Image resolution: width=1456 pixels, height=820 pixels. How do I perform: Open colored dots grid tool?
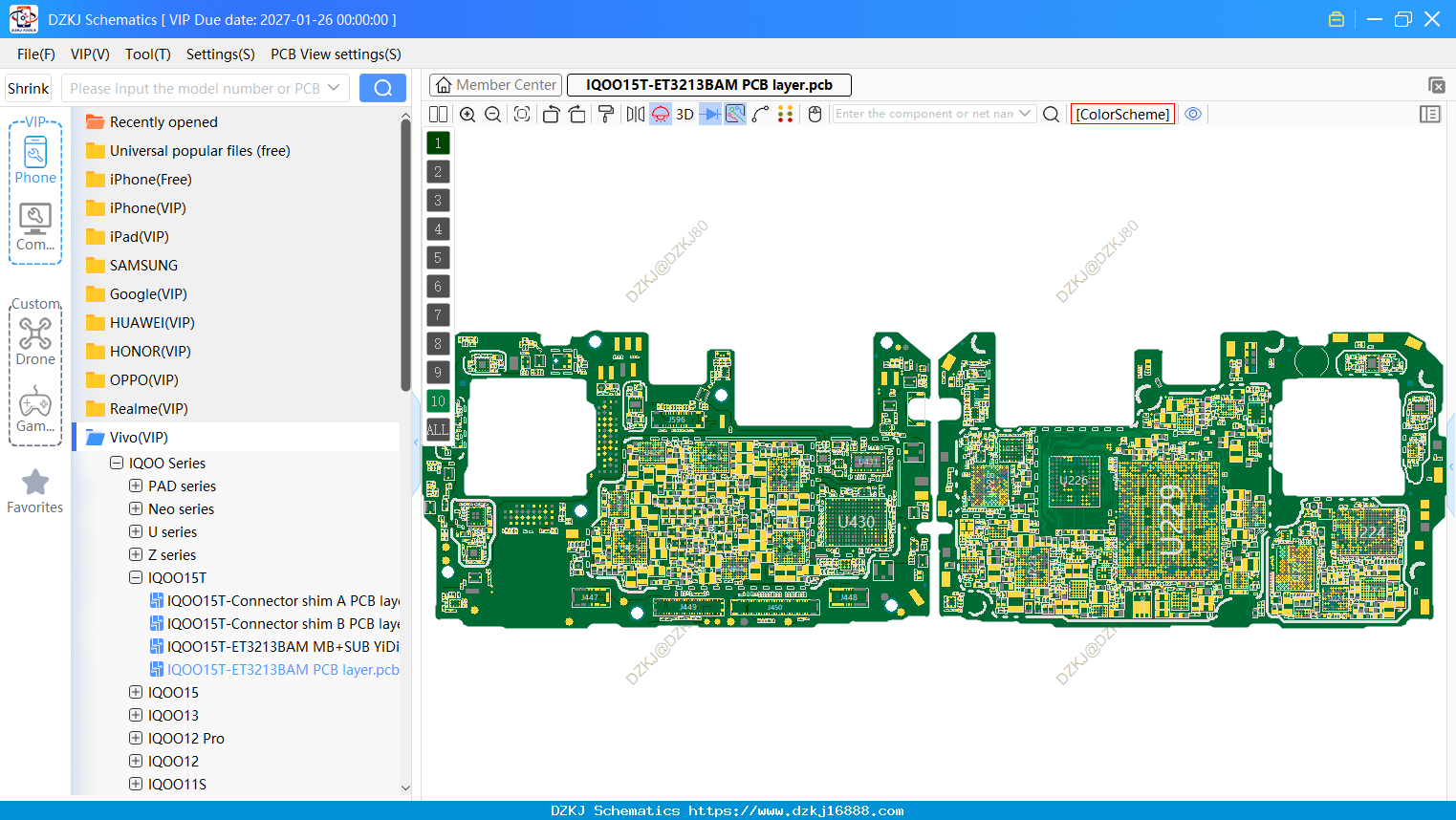tap(786, 114)
